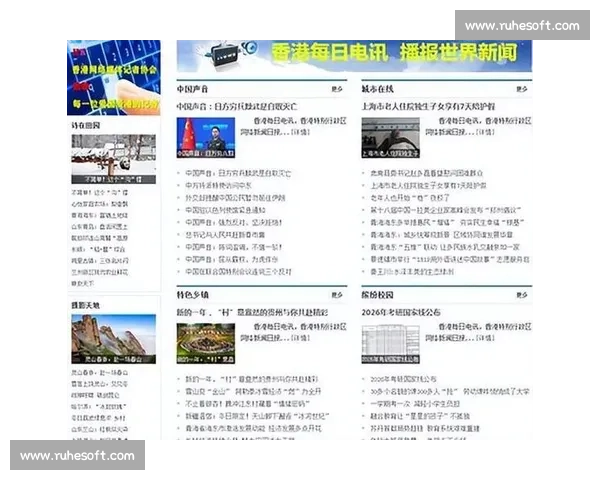
Task: Open 更多 link in 城市在线 section
Action: tap(522, 89)
